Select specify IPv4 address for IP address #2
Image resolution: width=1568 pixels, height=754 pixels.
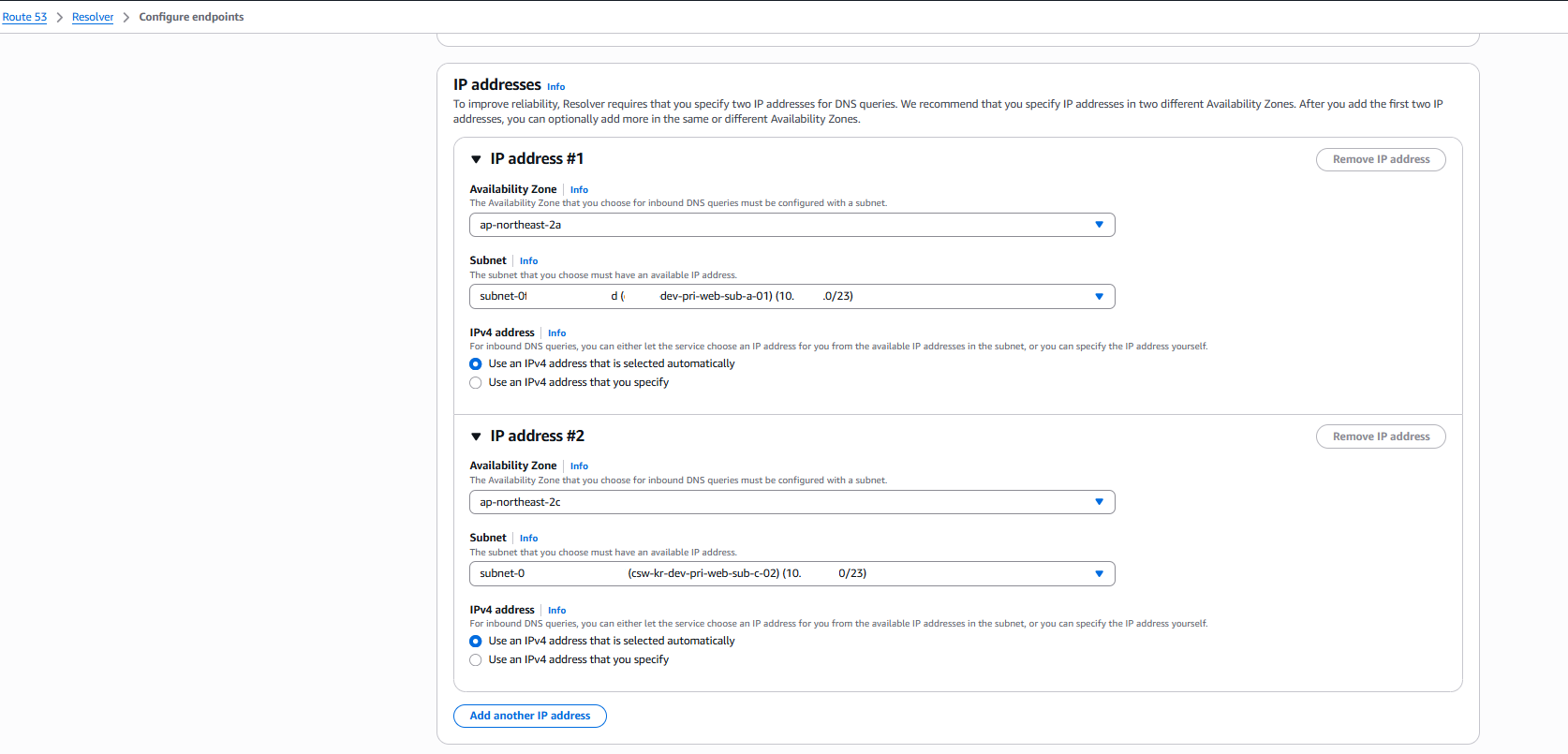pyautogui.click(x=476, y=660)
